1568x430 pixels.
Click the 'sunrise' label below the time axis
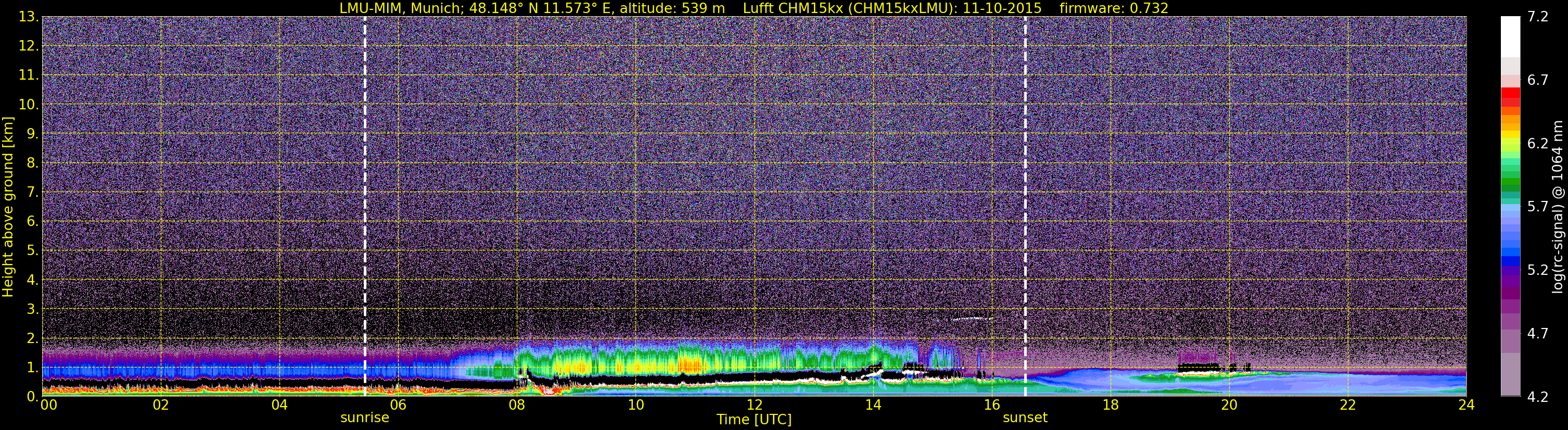[365, 418]
